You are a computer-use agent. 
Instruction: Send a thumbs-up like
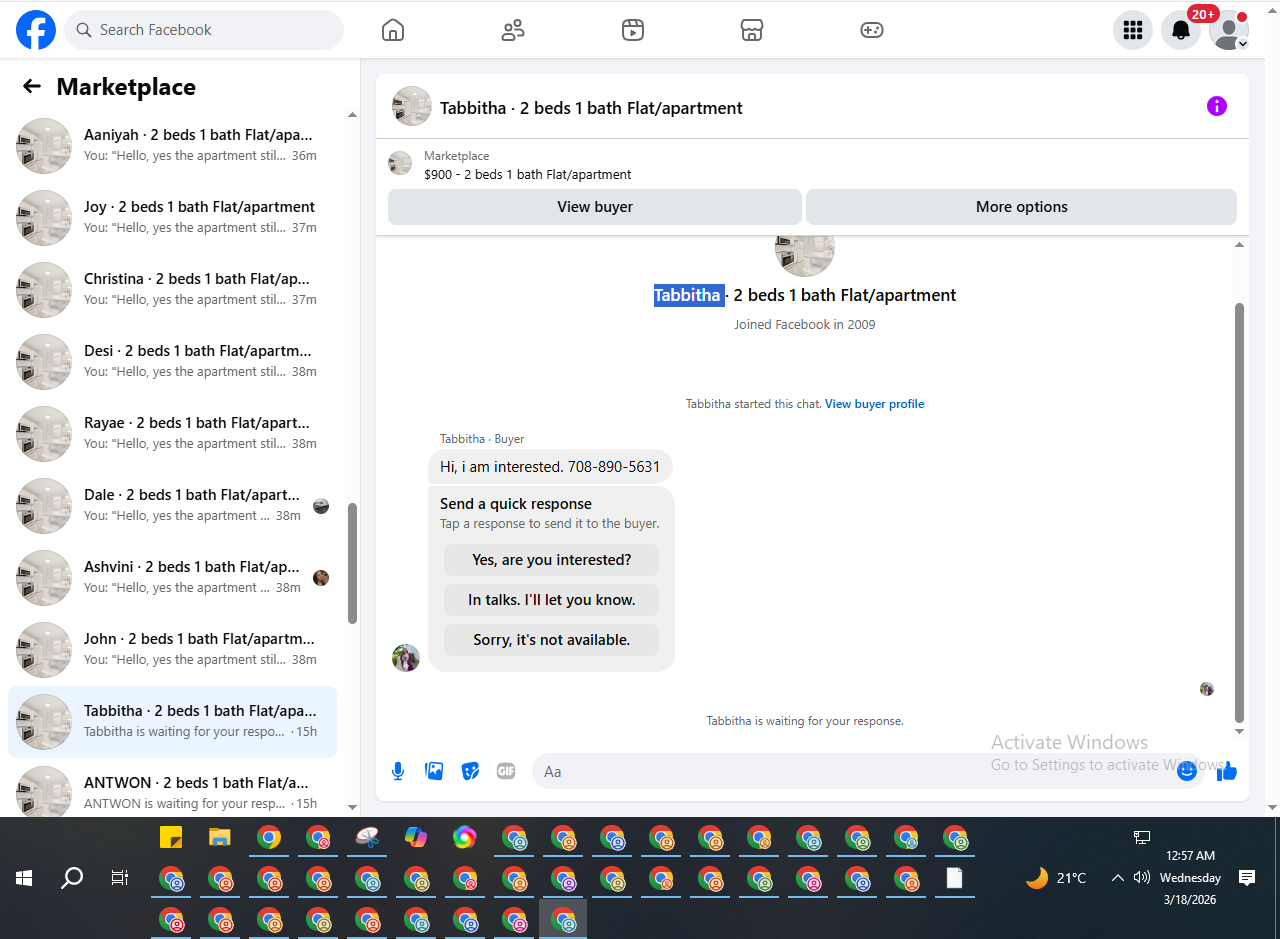(x=1227, y=771)
